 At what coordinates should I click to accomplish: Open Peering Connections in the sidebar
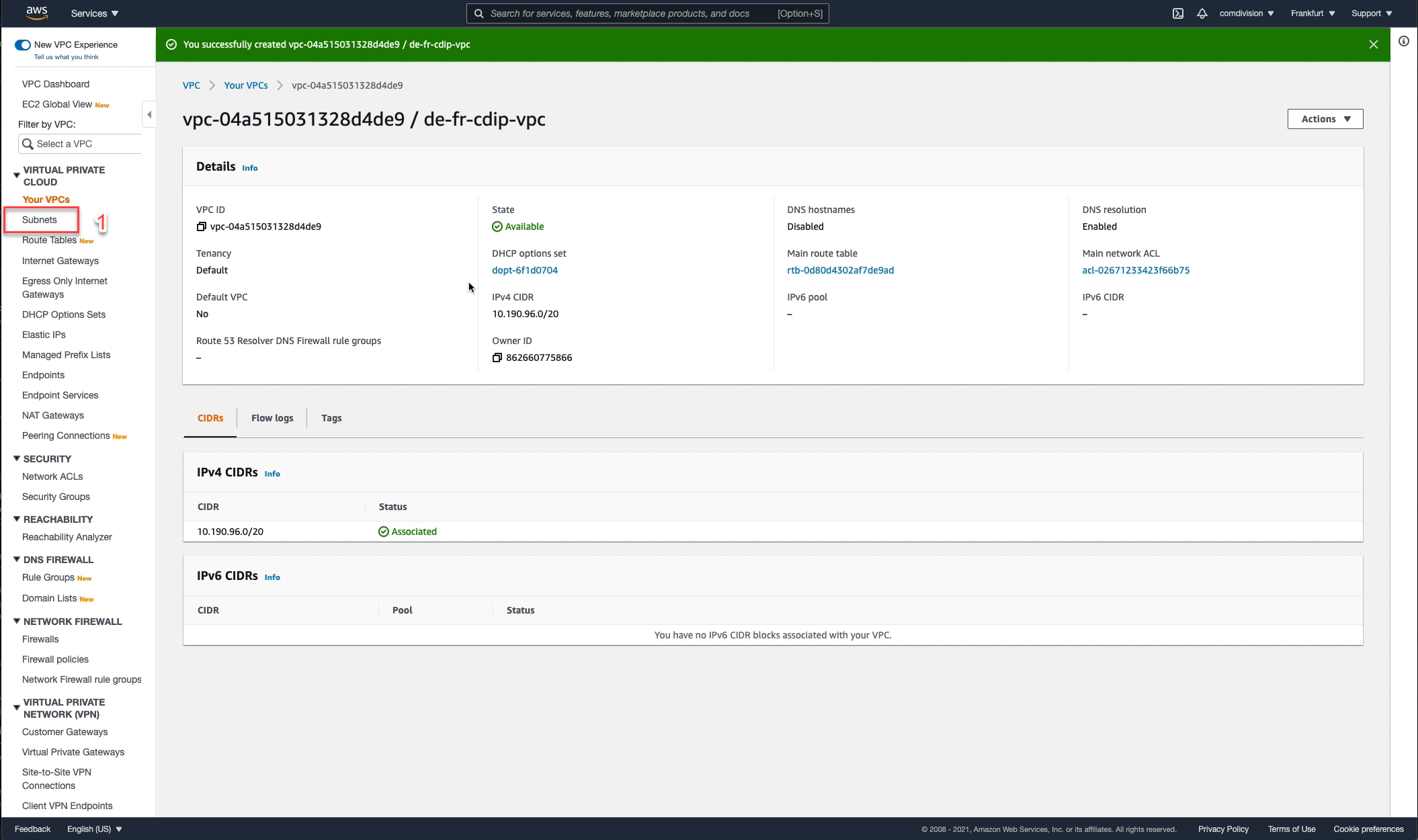point(66,435)
